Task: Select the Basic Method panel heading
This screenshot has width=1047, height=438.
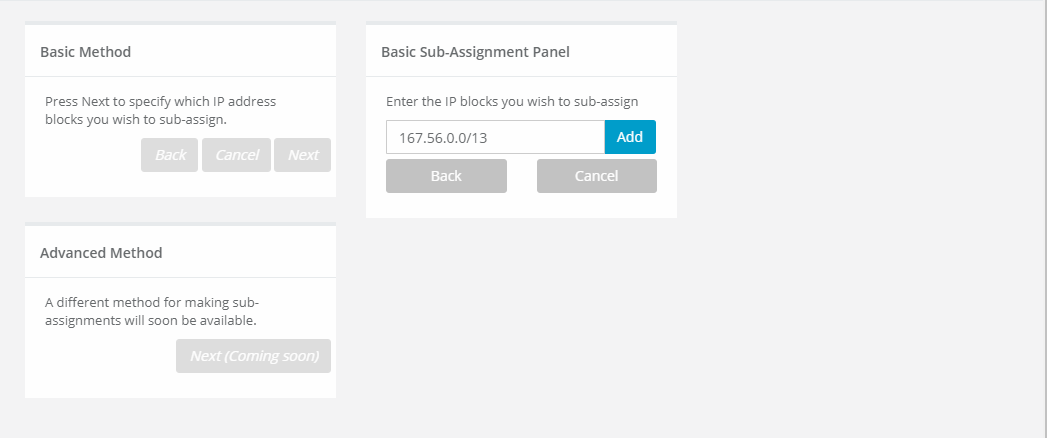Action: (x=85, y=51)
